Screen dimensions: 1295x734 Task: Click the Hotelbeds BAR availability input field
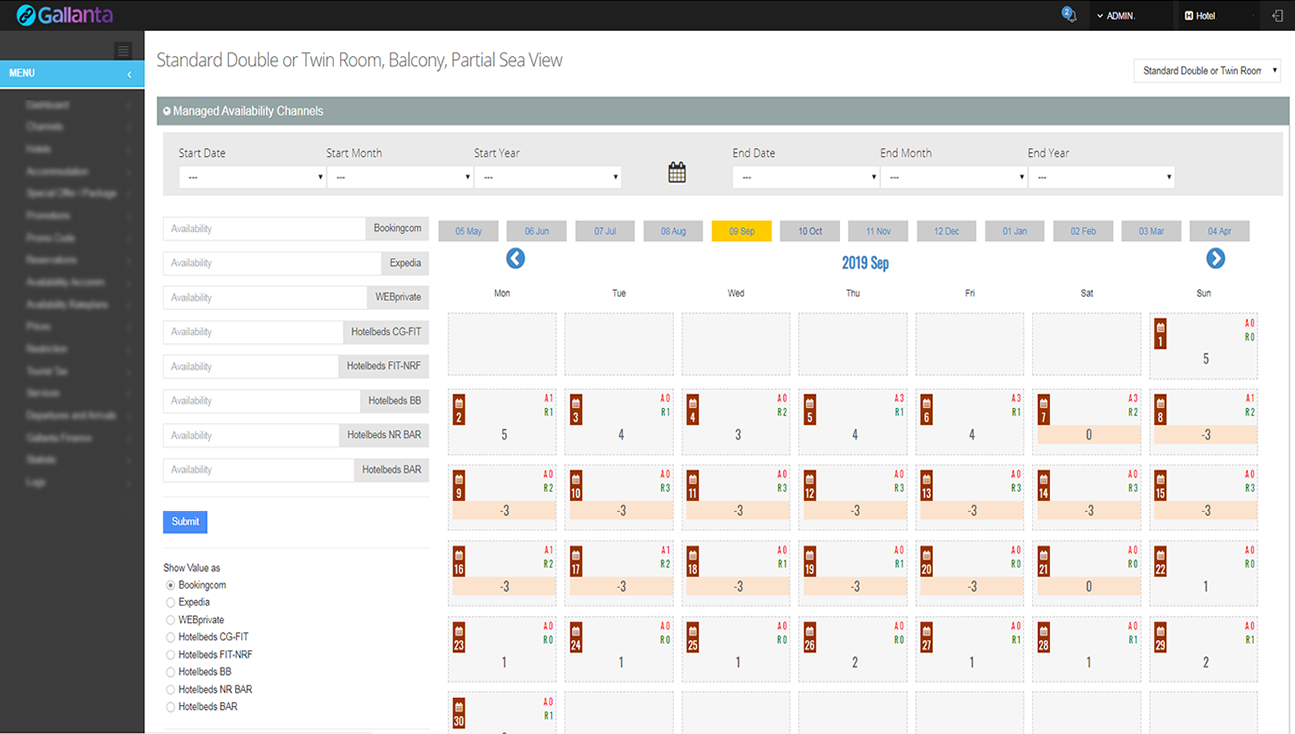[258, 470]
